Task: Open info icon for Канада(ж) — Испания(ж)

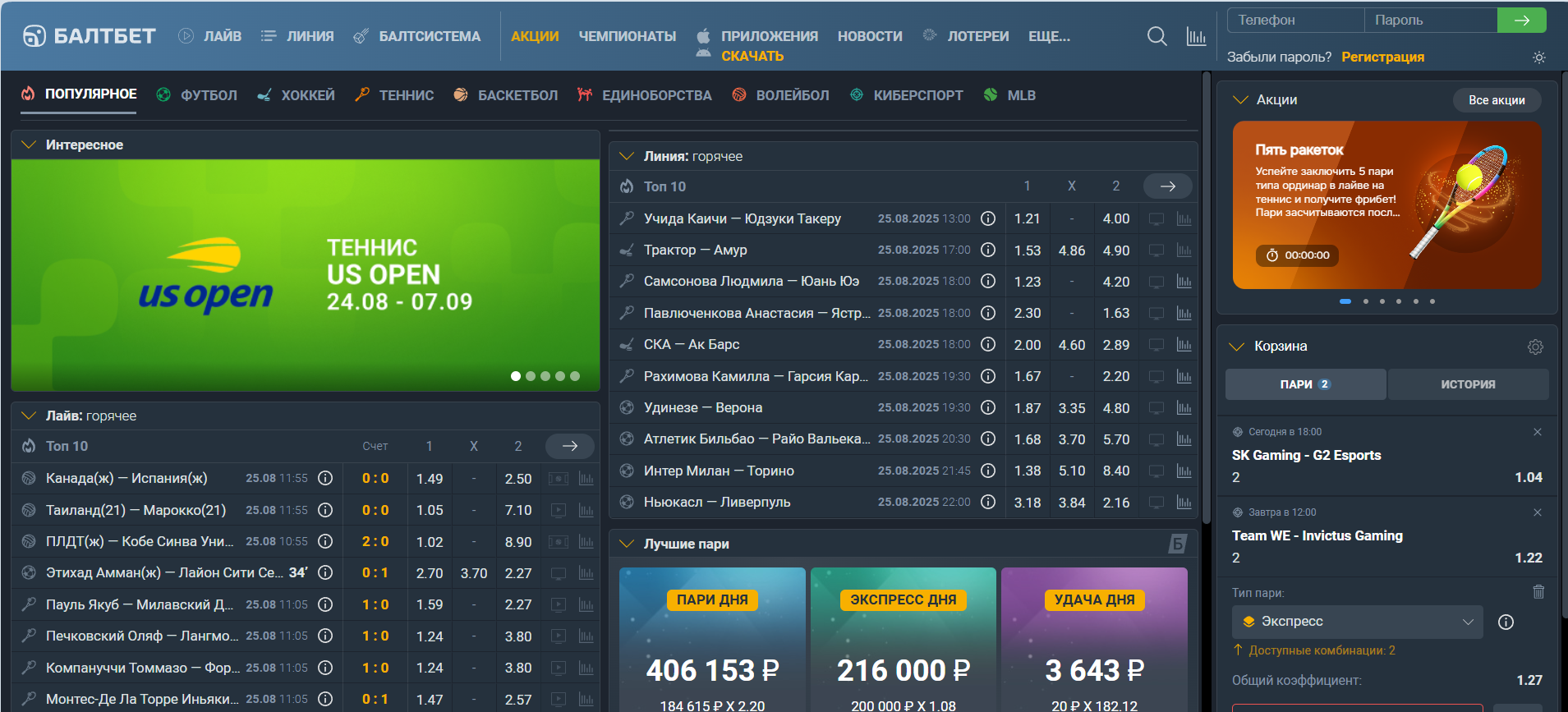Action: (325, 478)
